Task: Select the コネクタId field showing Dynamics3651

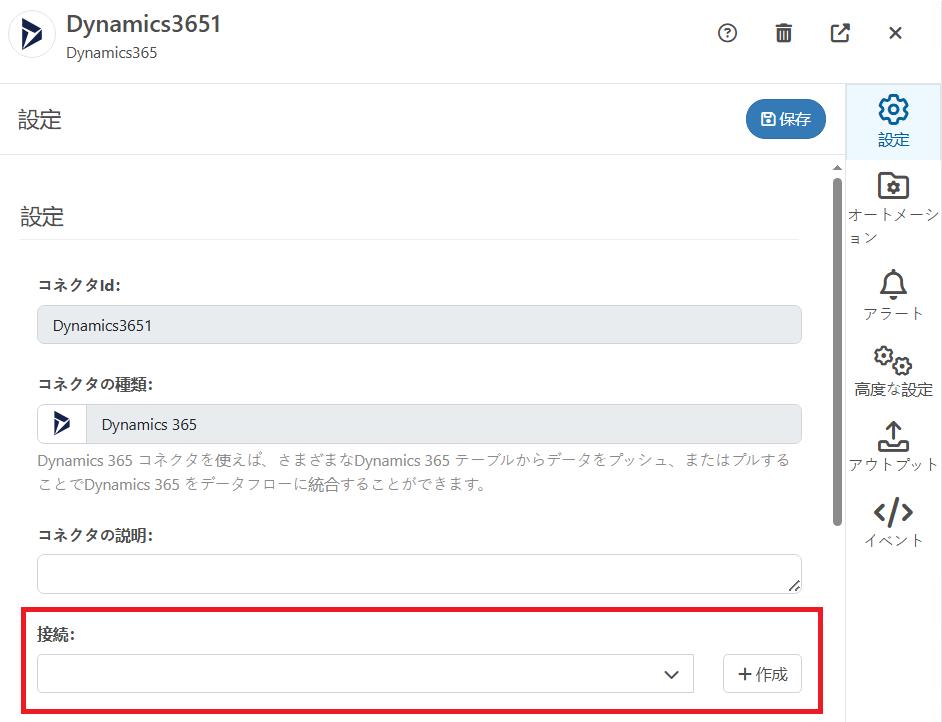Action: click(x=418, y=324)
